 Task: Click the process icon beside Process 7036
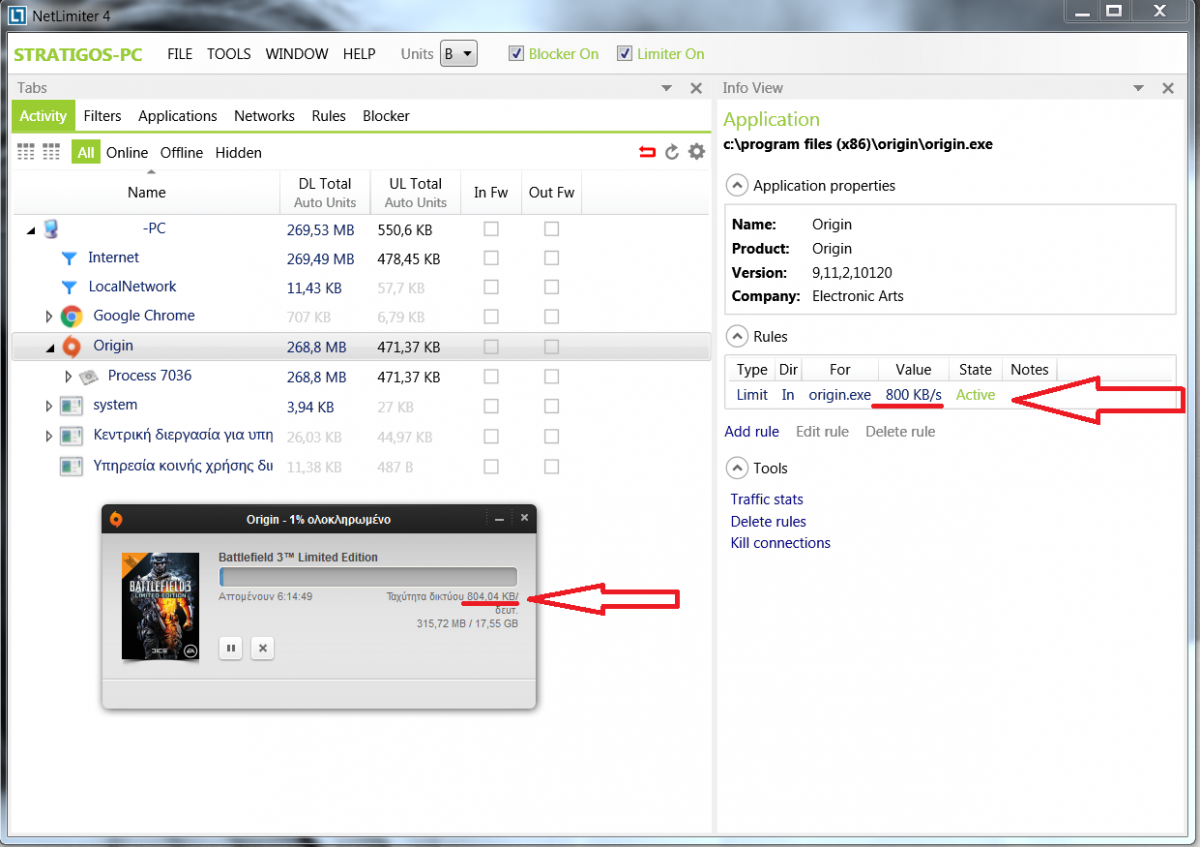pyautogui.click(x=89, y=376)
